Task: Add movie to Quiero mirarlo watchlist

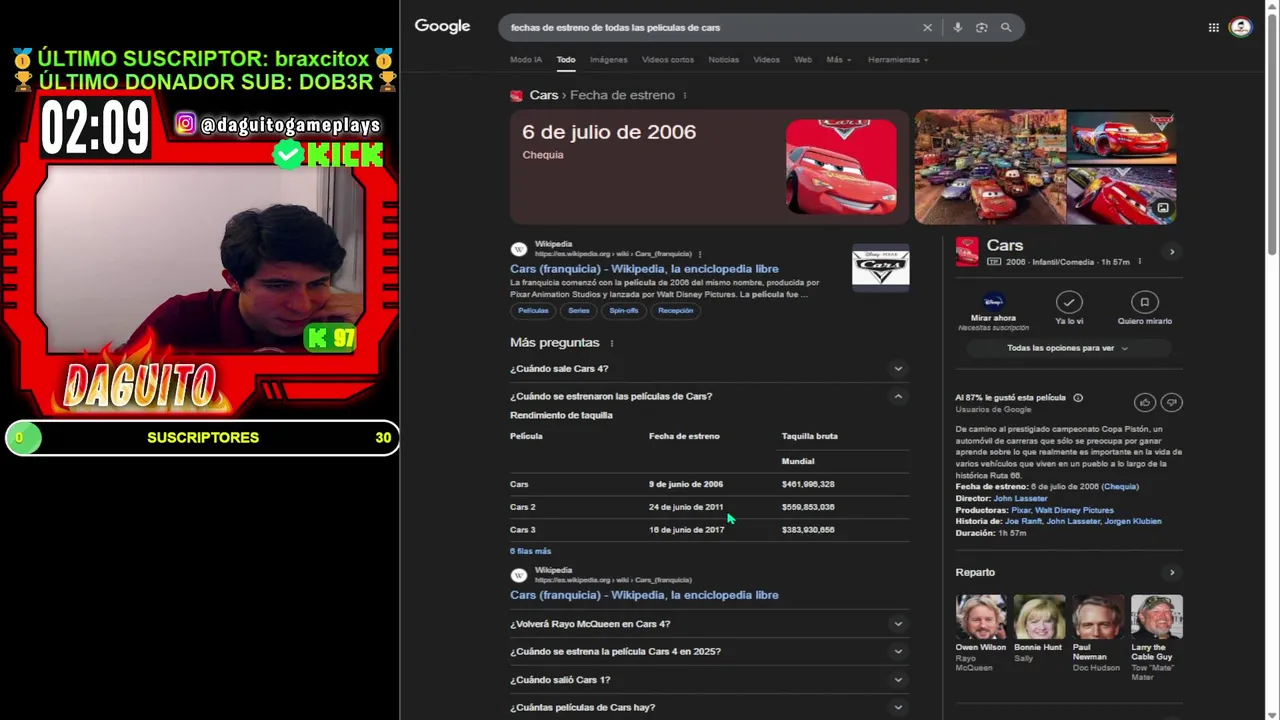Action: point(1144,302)
